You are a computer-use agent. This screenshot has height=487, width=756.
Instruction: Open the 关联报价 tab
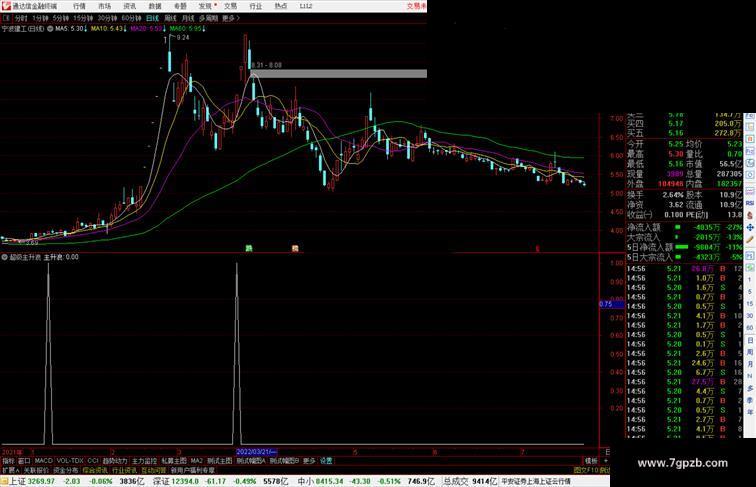pos(36,470)
